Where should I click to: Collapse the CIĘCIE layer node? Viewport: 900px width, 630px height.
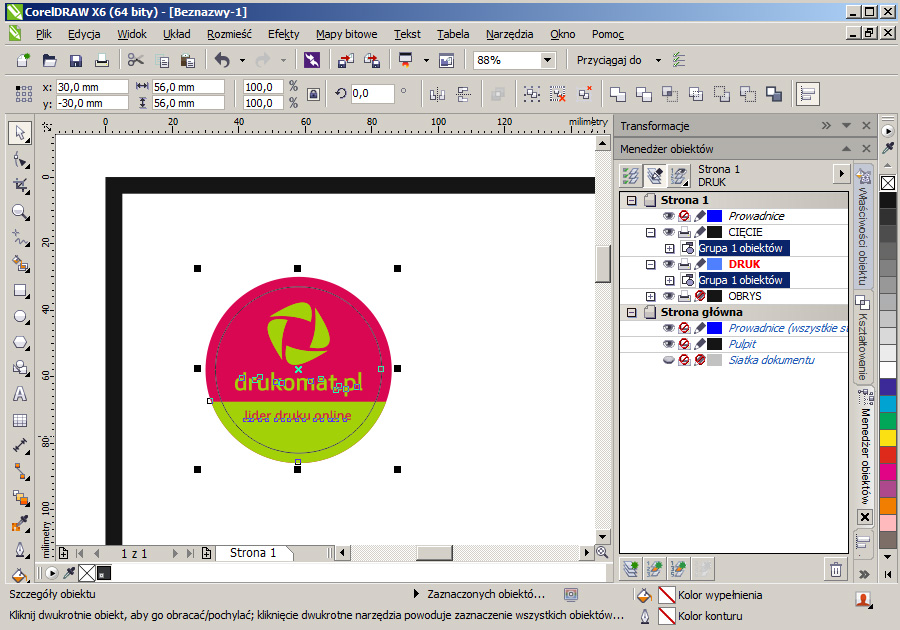[x=650, y=232]
